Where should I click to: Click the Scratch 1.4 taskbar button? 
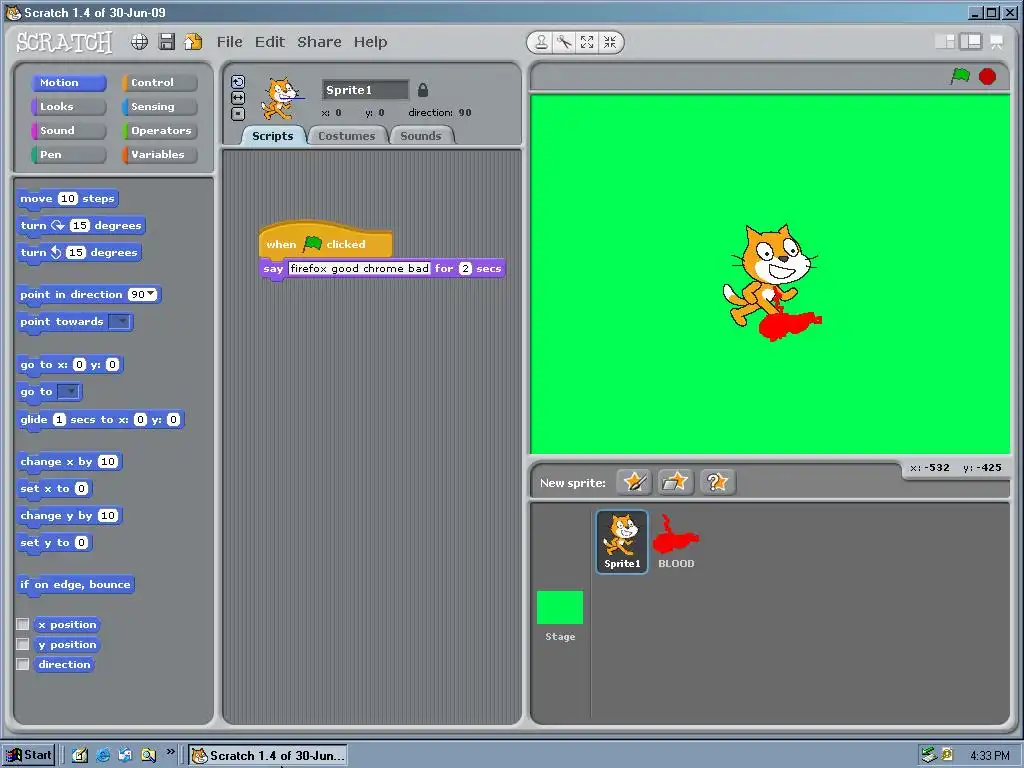point(267,756)
